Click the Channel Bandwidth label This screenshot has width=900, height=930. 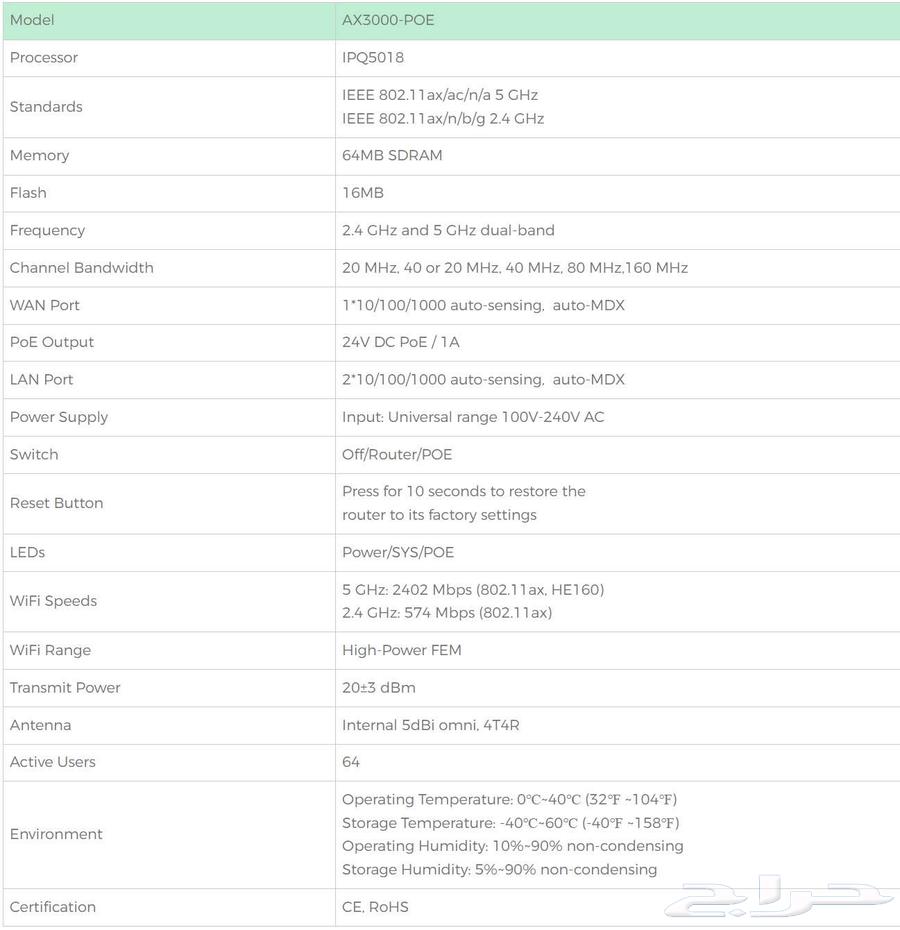82,268
